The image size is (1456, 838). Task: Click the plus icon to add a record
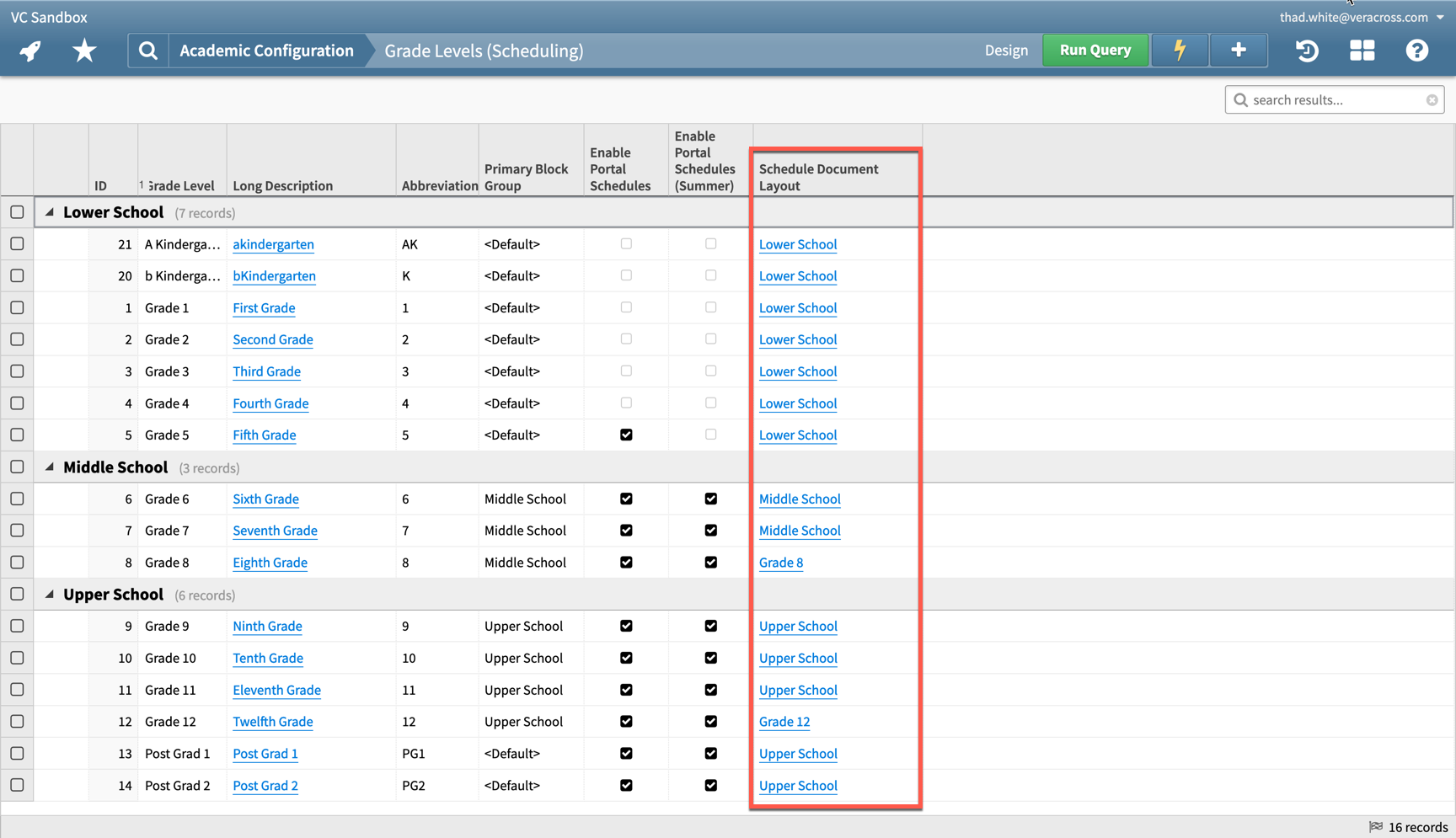pos(1238,51)
